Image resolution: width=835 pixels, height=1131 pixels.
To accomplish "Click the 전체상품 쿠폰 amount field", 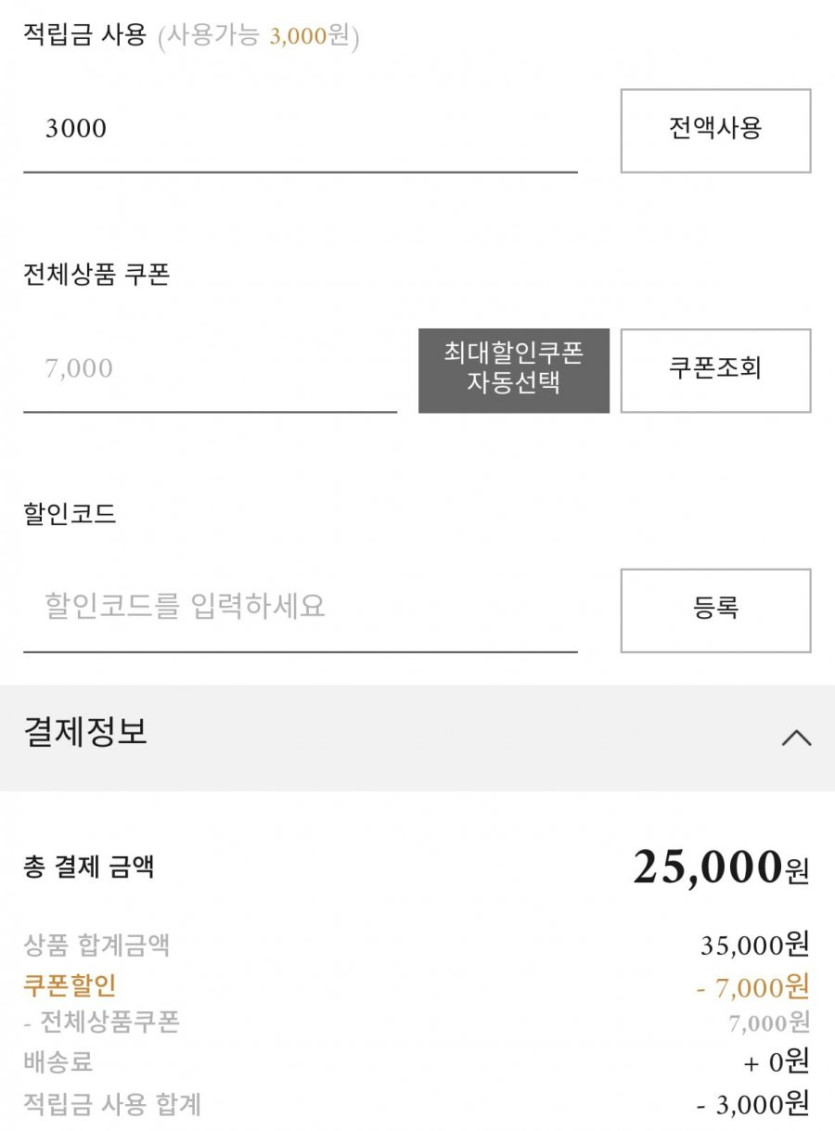I will [x=210, y=369].
